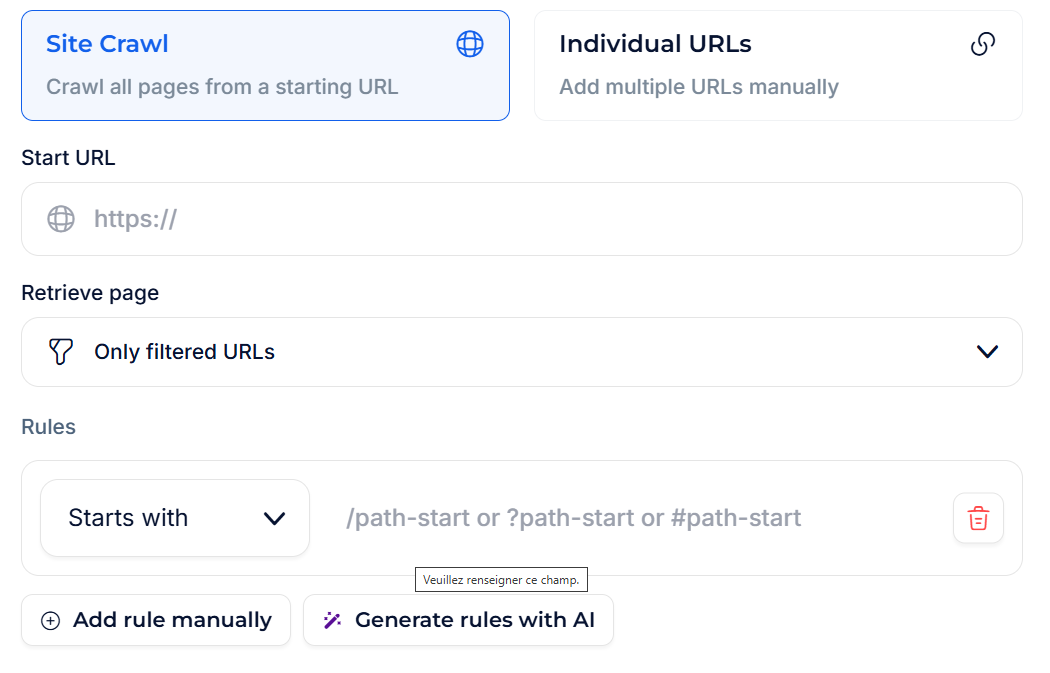Click the "Veuillez renseigner ce champ" tooltip
1050x673 pixels.
(501, 580)
